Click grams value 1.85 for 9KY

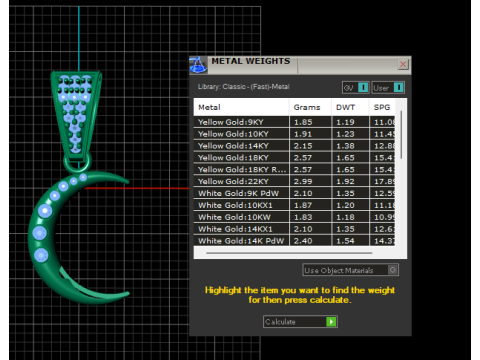(x=303, y=122)
